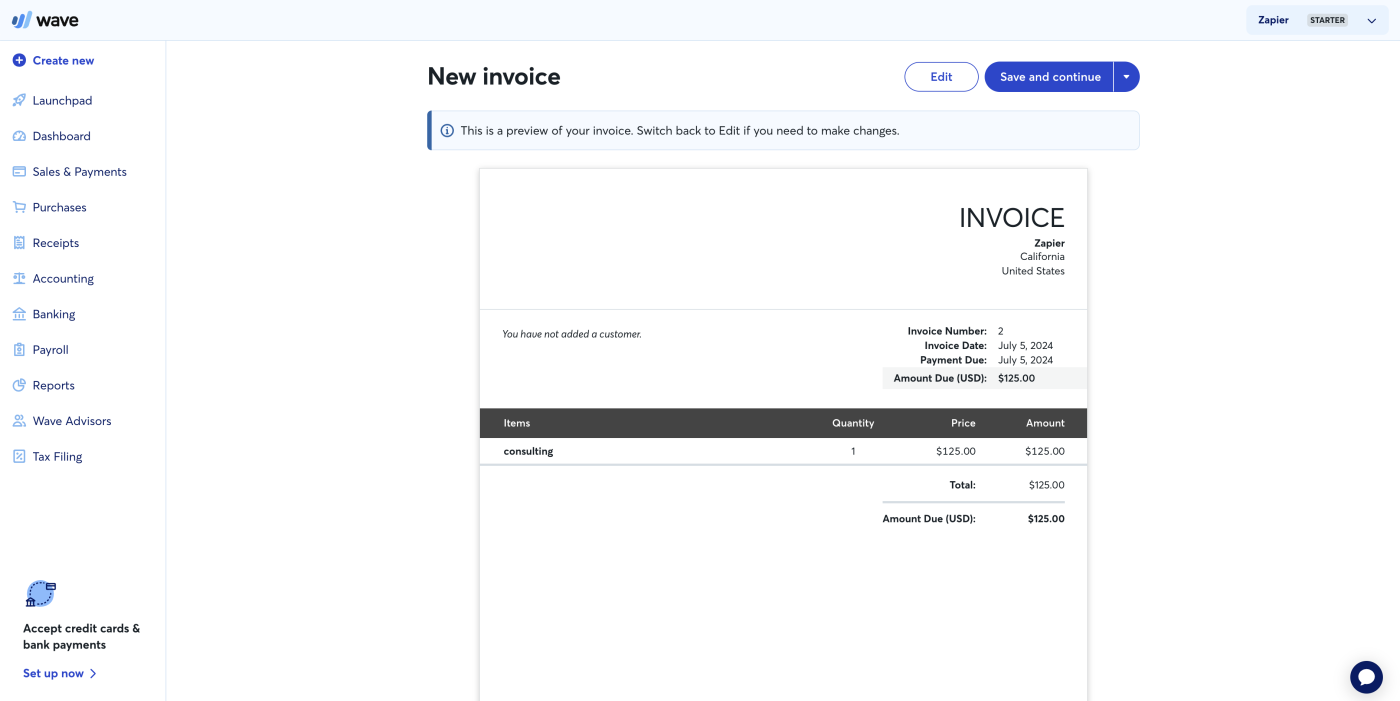
Task: Click the Sales & Payments card icon
Action: [19, 172]
